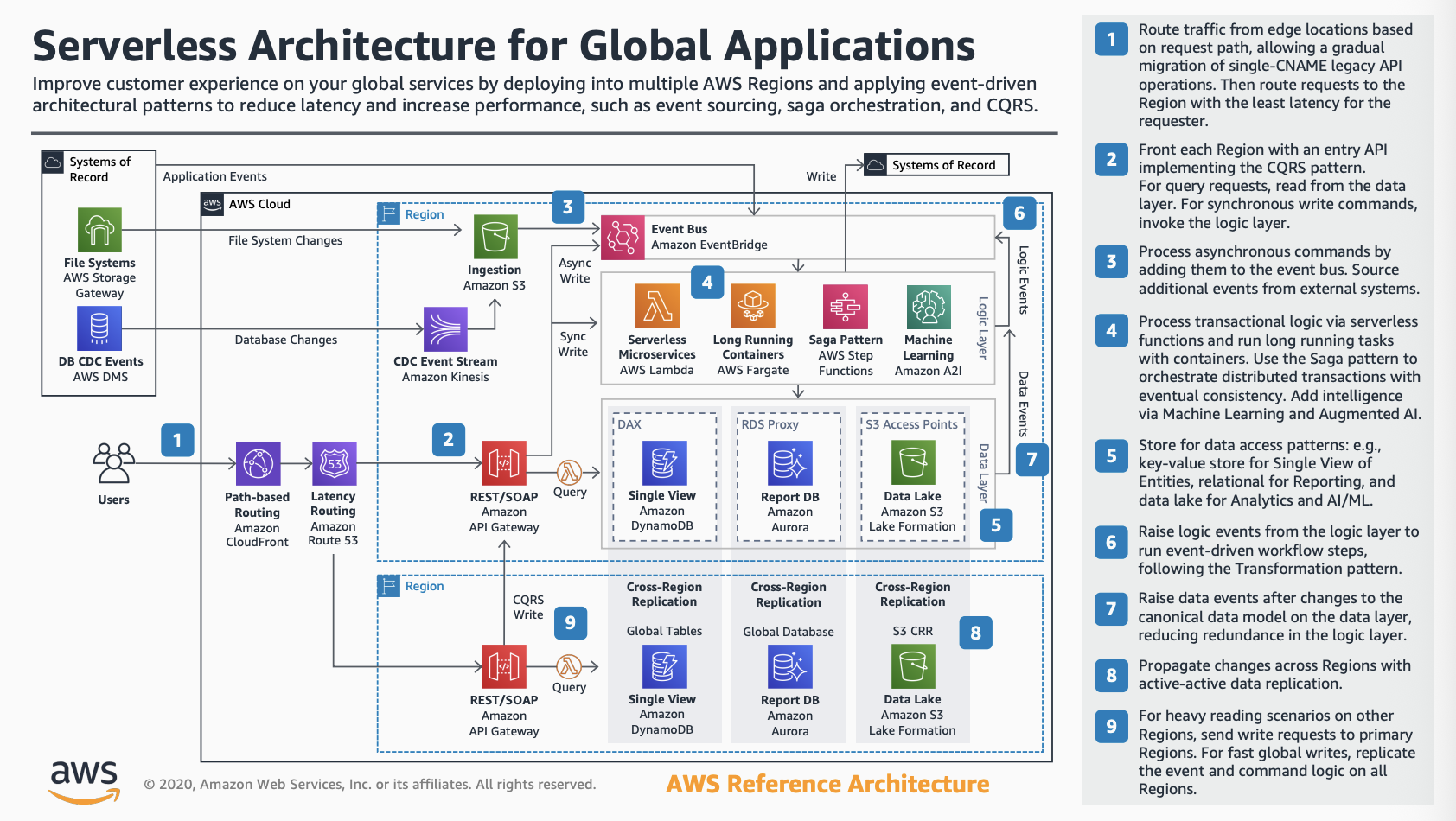Click the vertical Data Layer label
The height and width of the screenshot is (821, 1456).
pyautogui.click(x=984, y=473)
